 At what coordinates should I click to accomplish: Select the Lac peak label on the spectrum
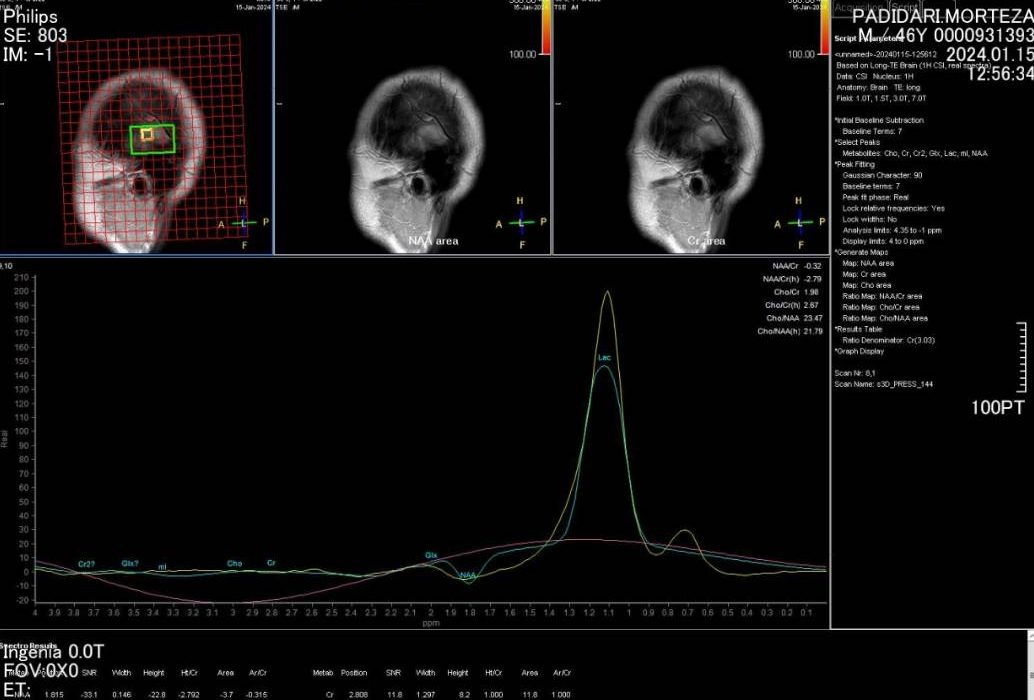604,357
